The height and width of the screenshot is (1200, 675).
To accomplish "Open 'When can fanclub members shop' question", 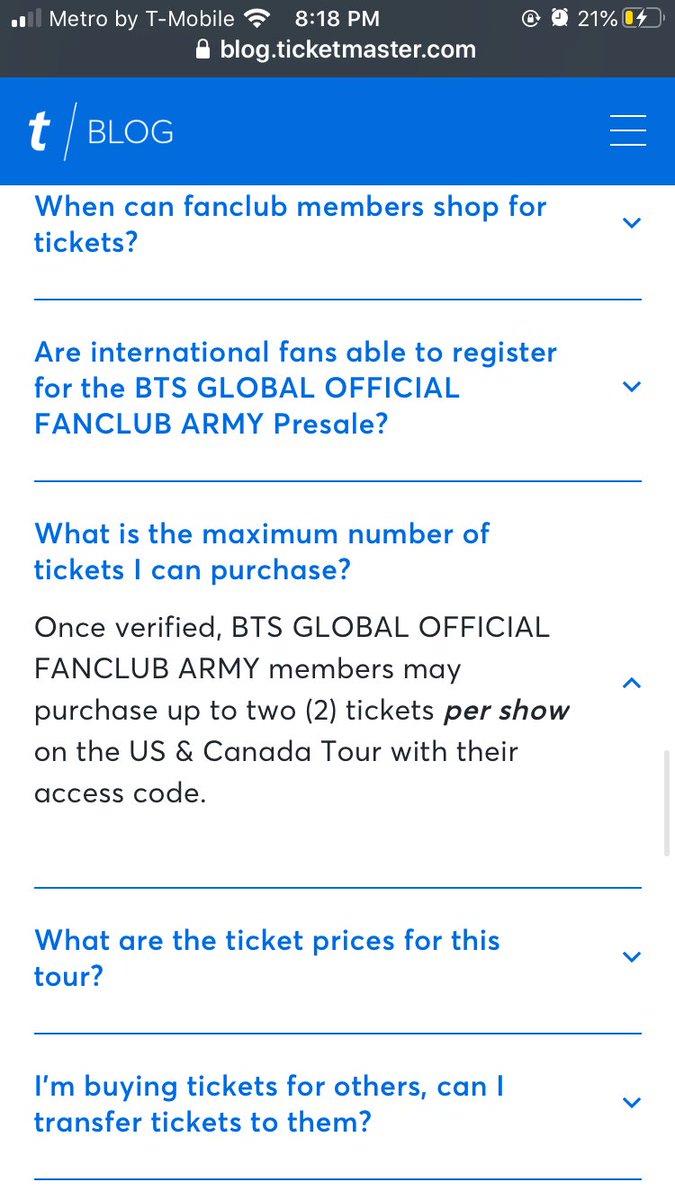I will [x=290, y=224].
